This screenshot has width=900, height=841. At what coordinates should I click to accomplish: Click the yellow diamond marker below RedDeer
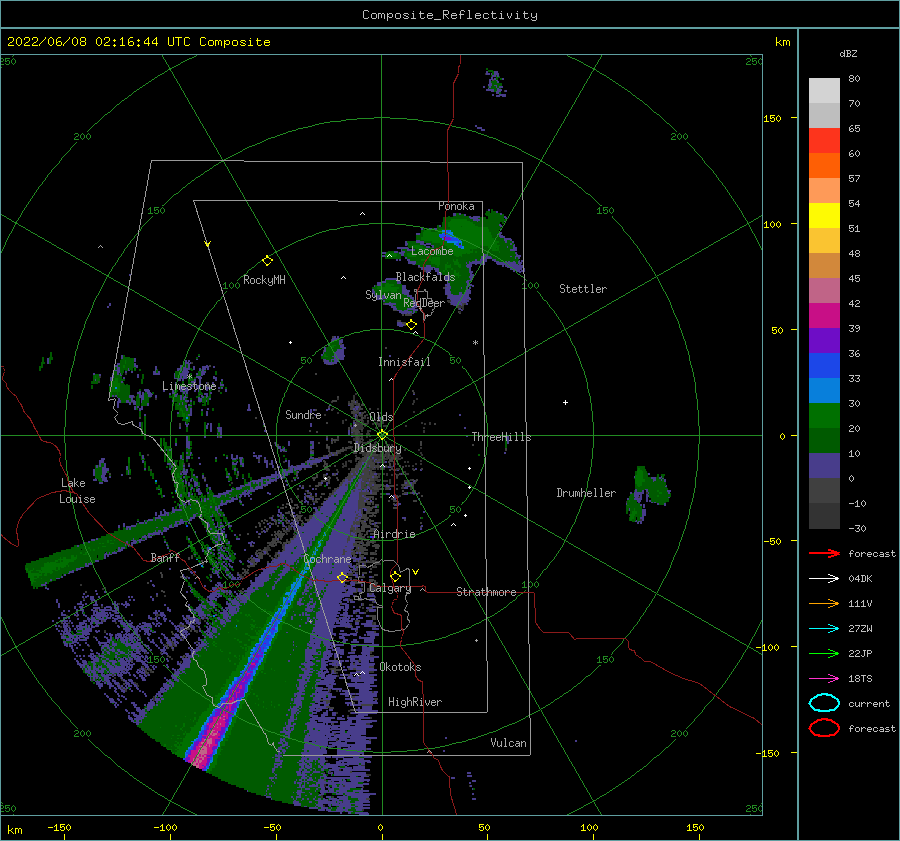(x=412, y=325)
